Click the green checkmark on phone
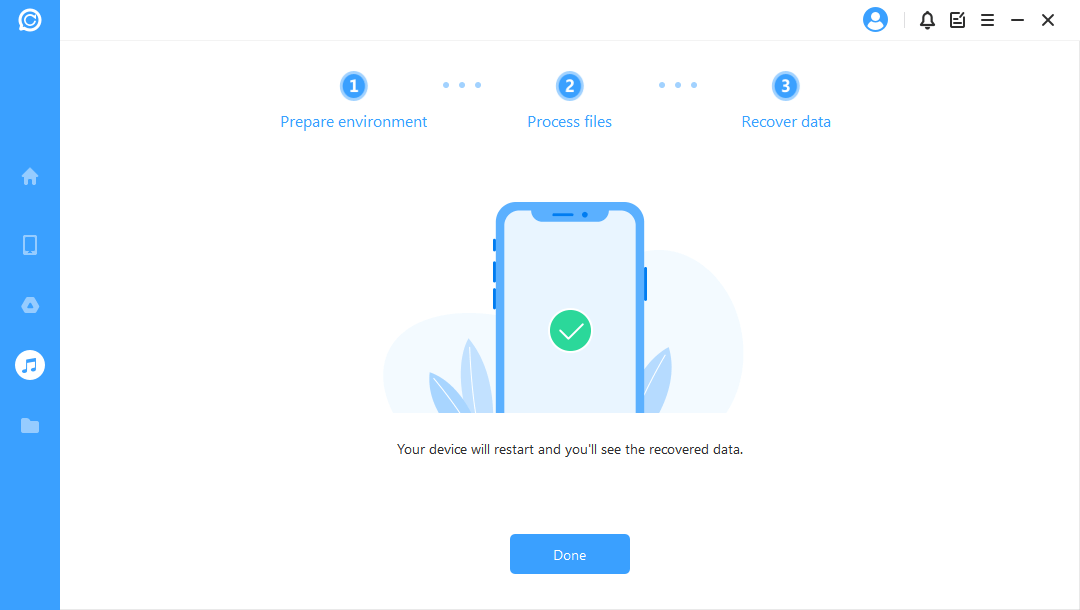1080x610 pixels. 570,330
